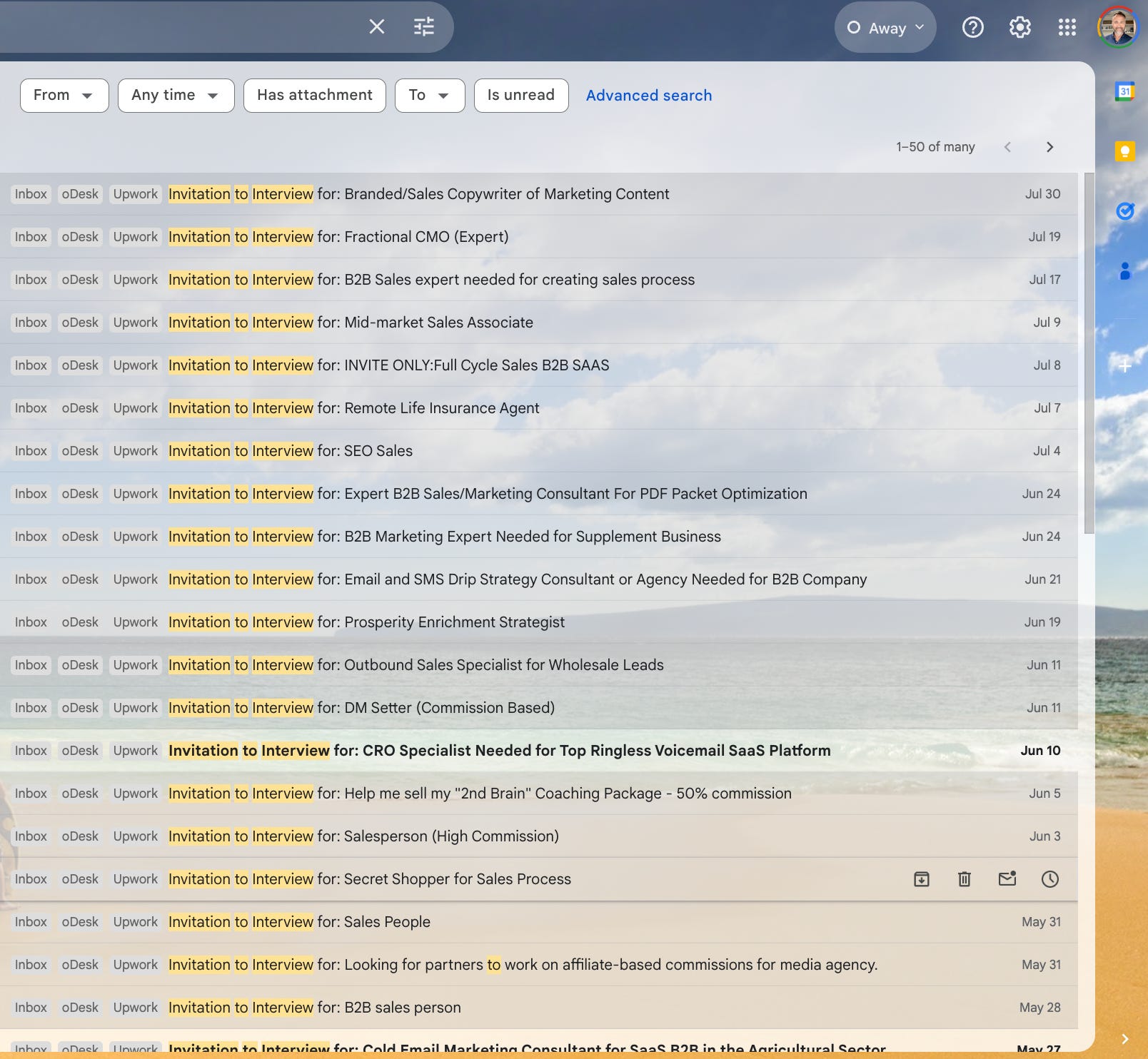Viewport: 1148px width, 1059px height.
Task: Open Google Keep side panel
Action: pos(1125,151)
